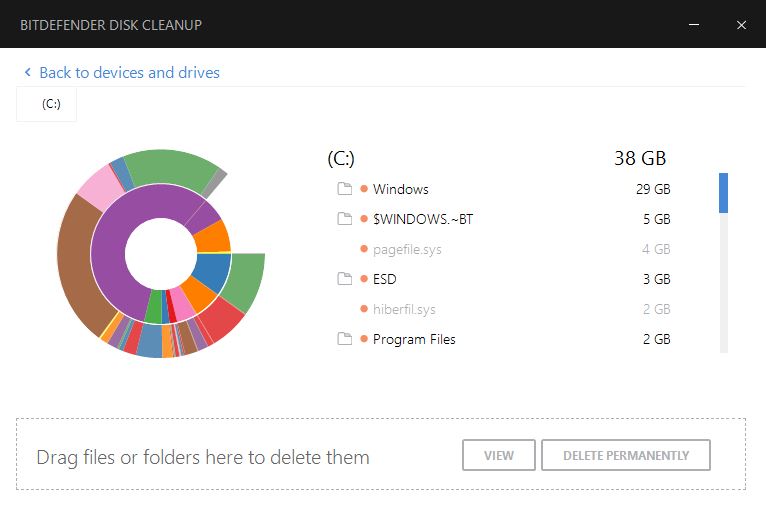
Task: Click the back chevron arrow icon
Action: [28, 72]
